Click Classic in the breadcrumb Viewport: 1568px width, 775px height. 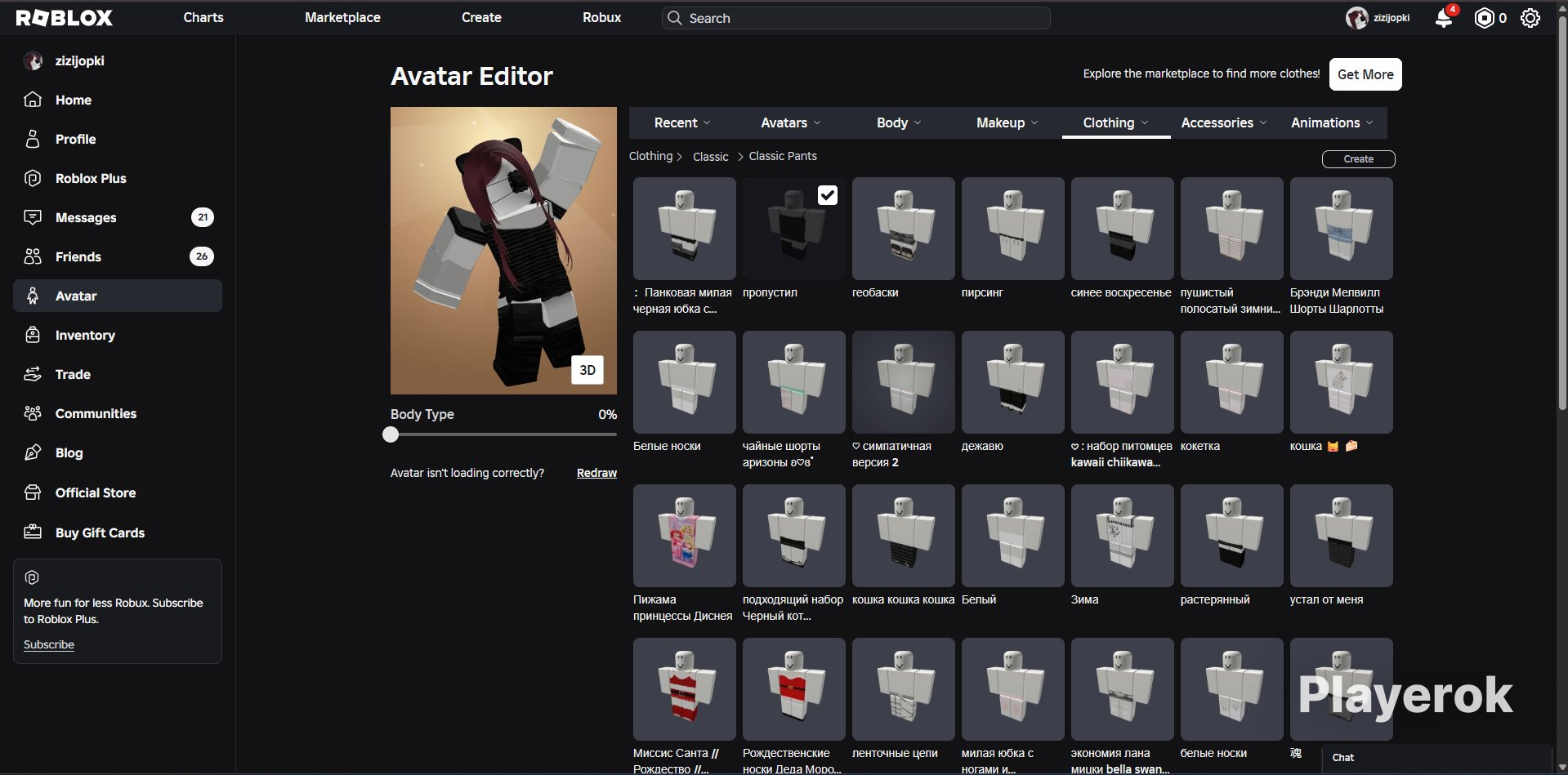click(x=710, y=157)
